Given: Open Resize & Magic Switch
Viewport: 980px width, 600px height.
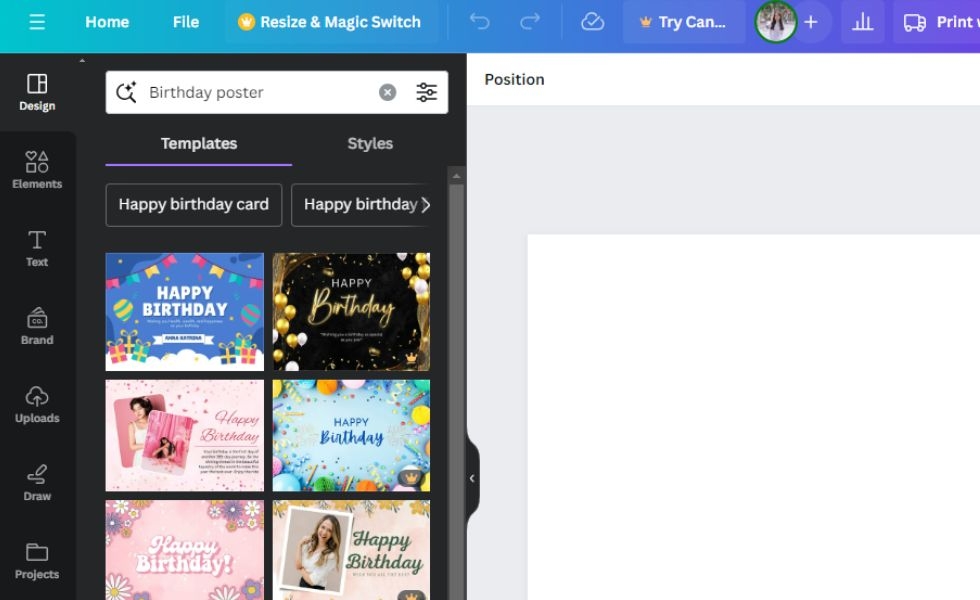Looking at the screenshot, I should (x=330, y=21).
